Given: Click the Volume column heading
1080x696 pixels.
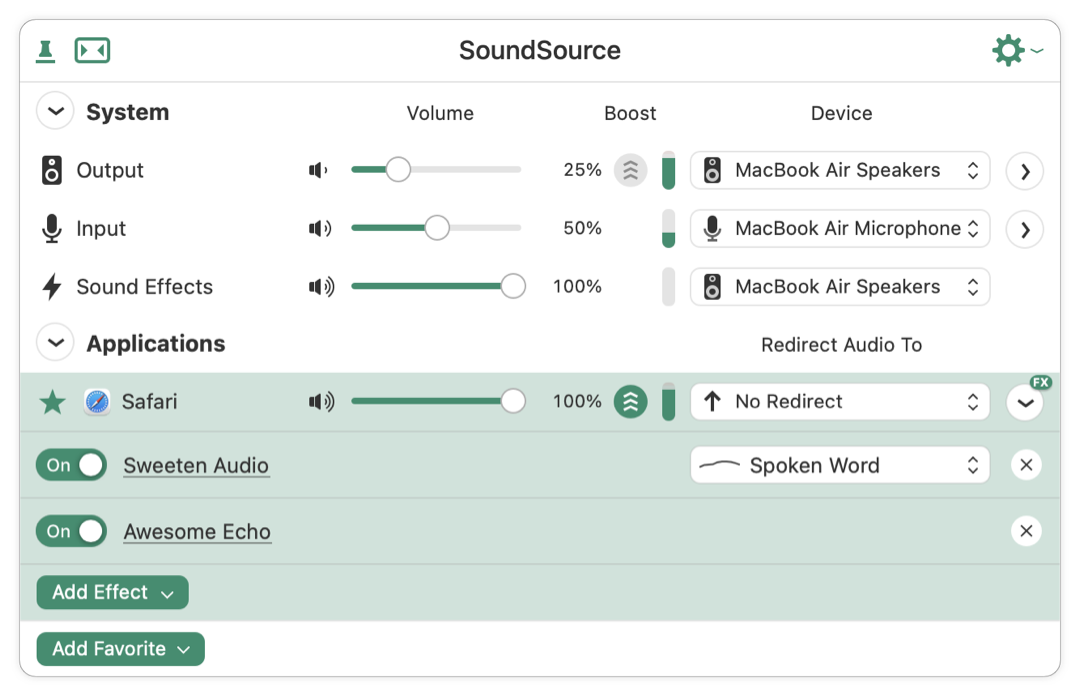Looking at the screenshot, I should tap(439, 113).
